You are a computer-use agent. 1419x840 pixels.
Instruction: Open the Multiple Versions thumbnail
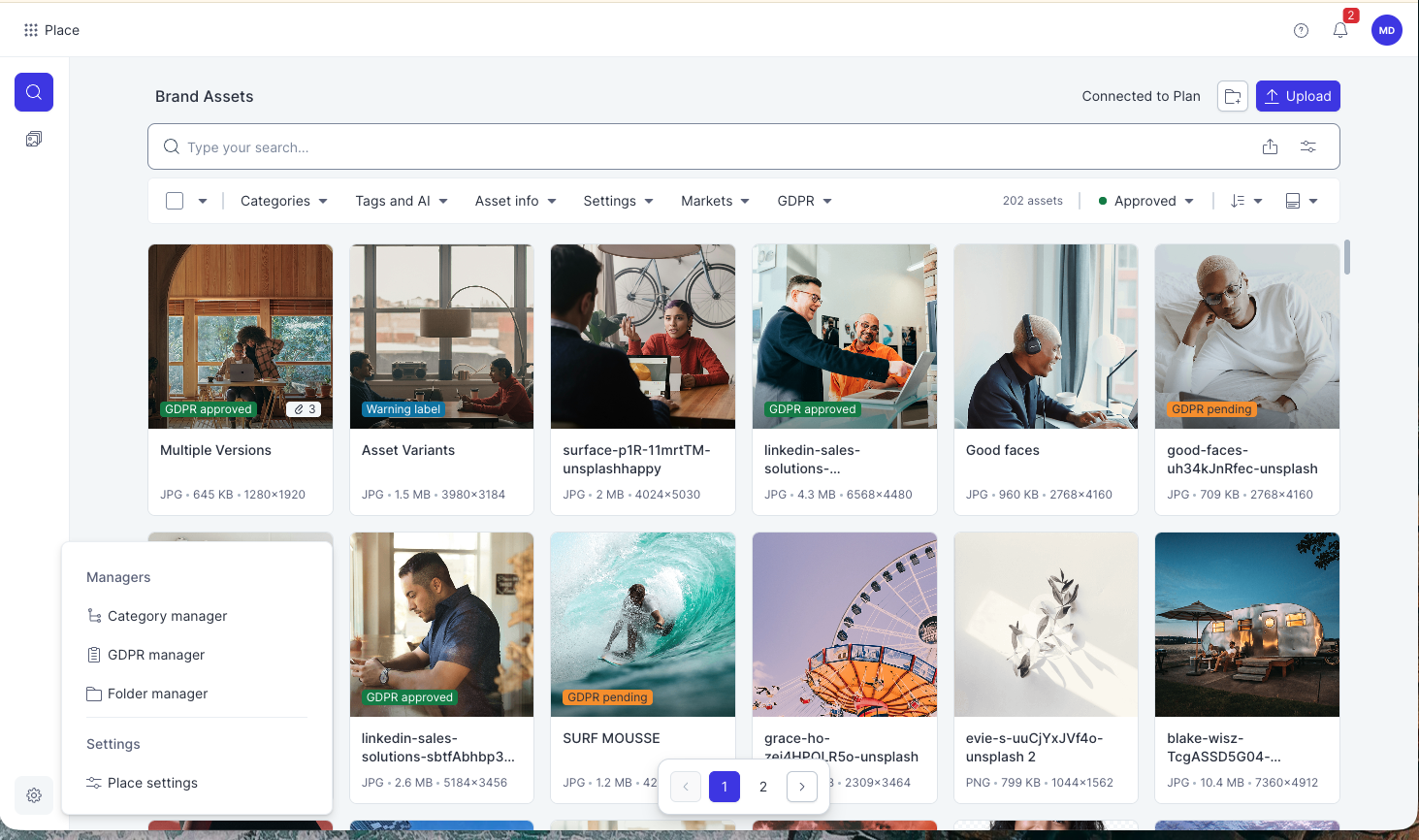tap(241, 337)
